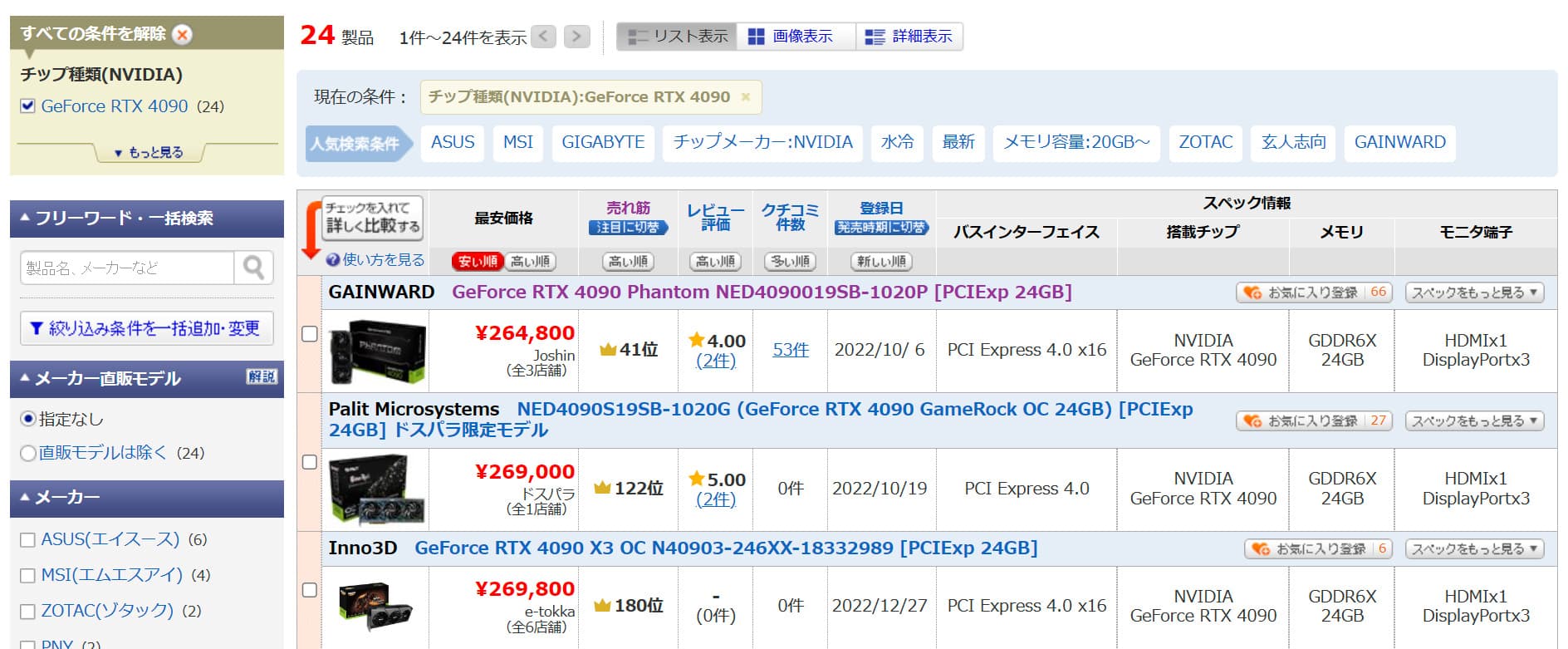This screenshot has height=649, width=1568.
Task: Filter by チップメーカー:NVIDIA condition
Action: (x=762, y=143)
